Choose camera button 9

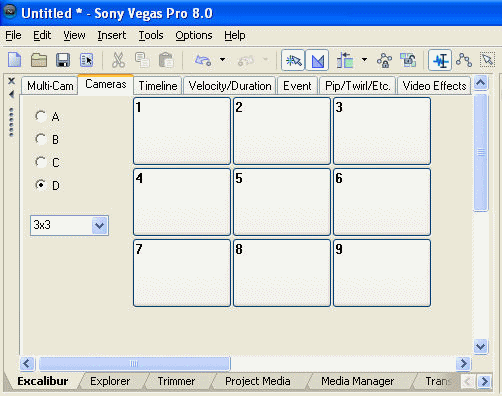382,273
